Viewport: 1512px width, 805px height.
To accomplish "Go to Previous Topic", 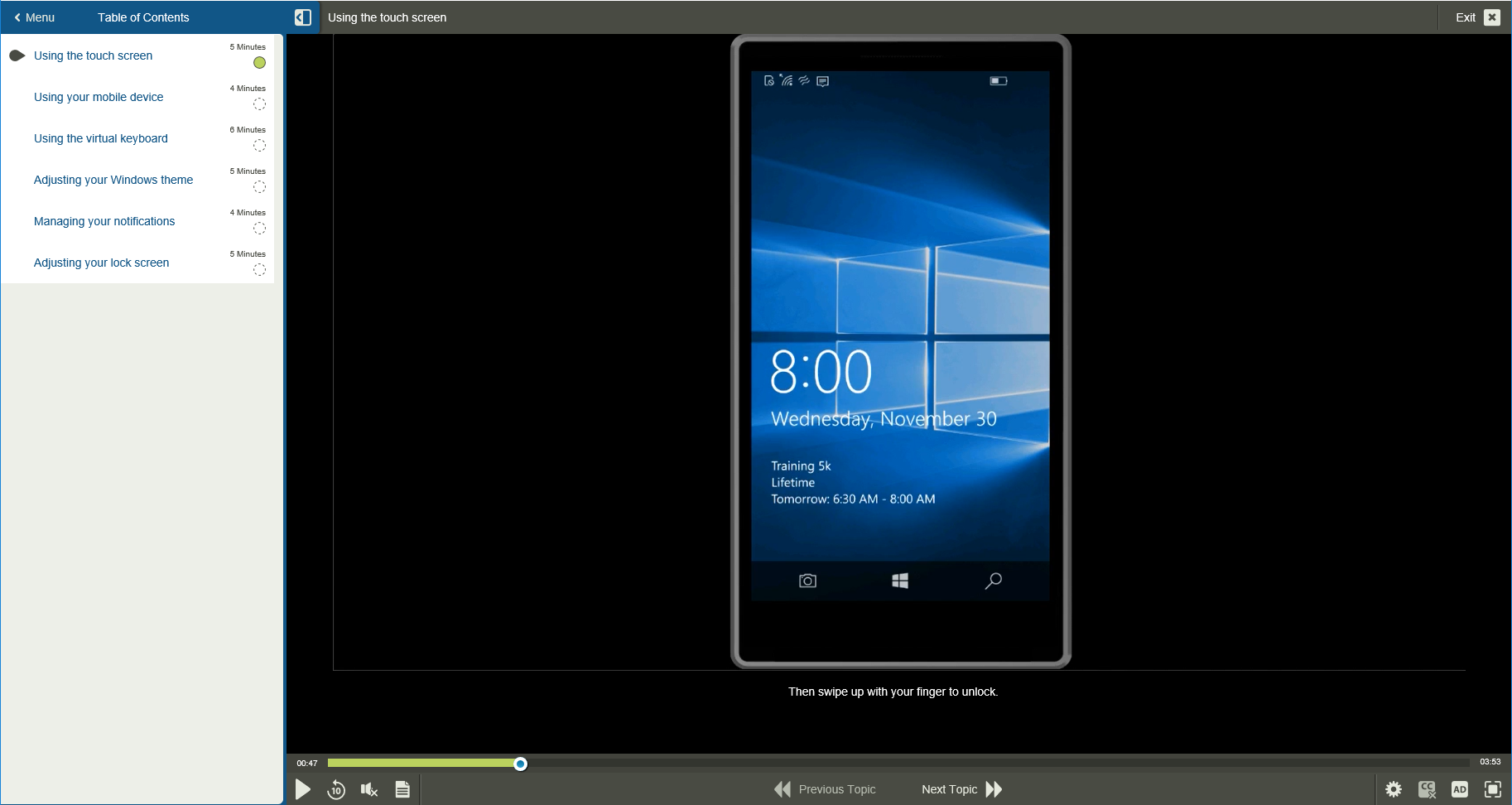I will pos(825,789).
